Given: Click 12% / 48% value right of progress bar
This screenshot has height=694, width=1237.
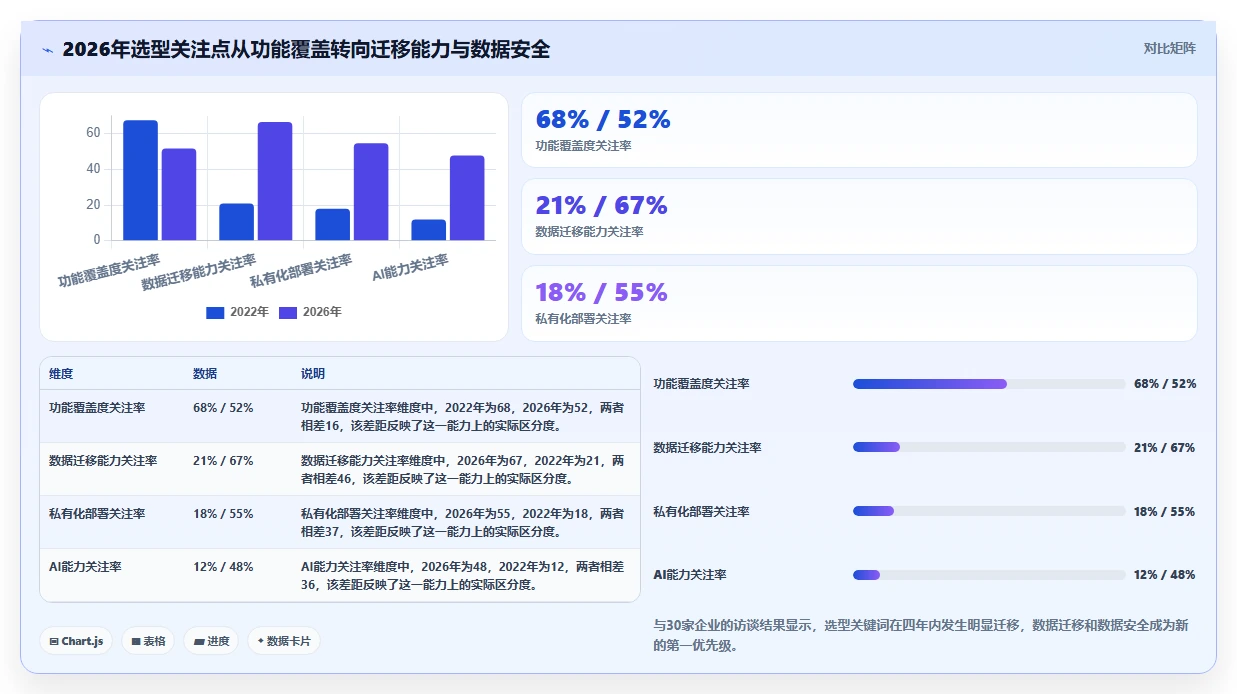Looking at the screenshot, I should coord(1165,575).
